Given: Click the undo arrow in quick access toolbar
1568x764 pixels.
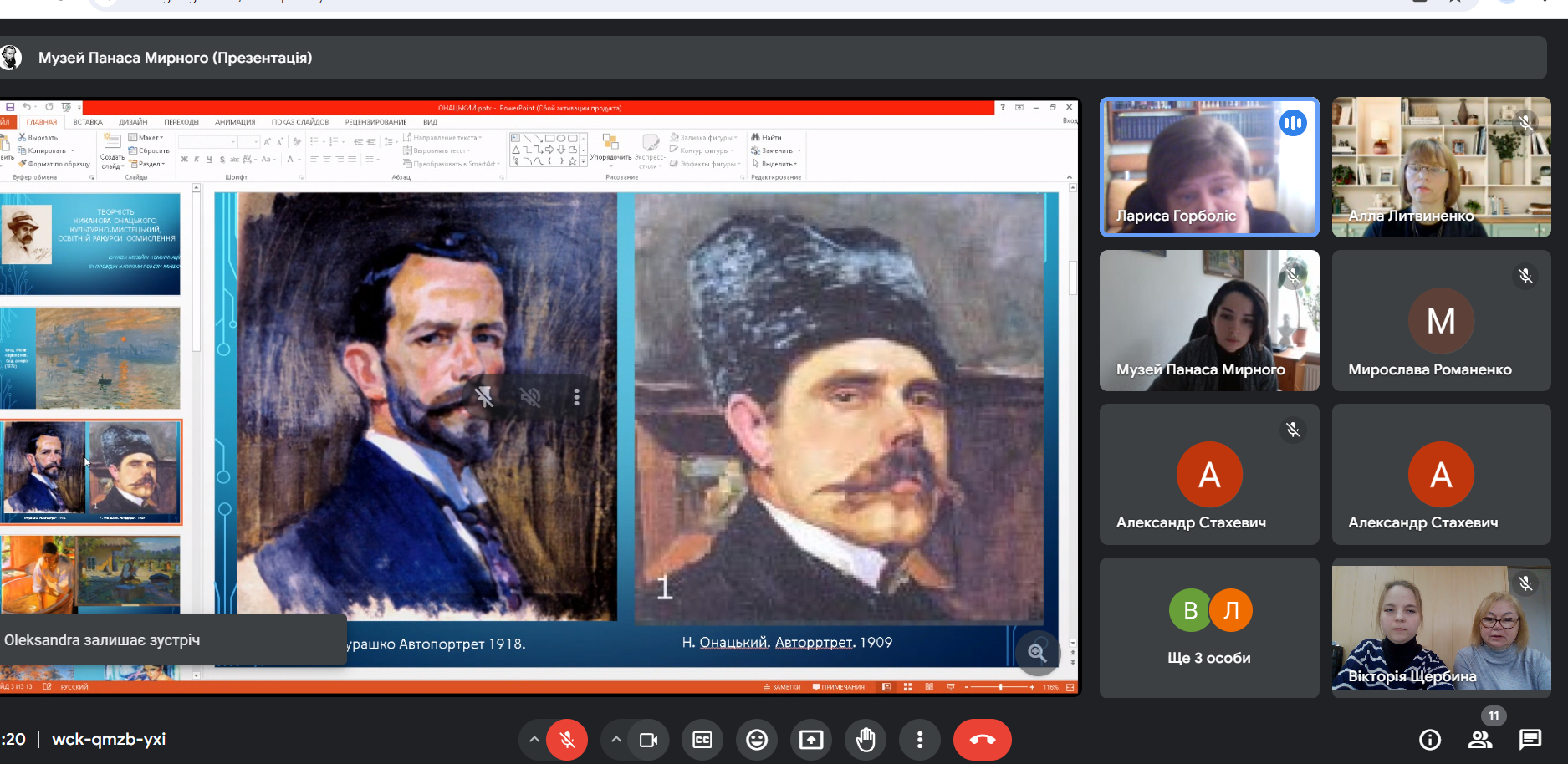Looking at the screenshot, I should click(x=27, y=107).
